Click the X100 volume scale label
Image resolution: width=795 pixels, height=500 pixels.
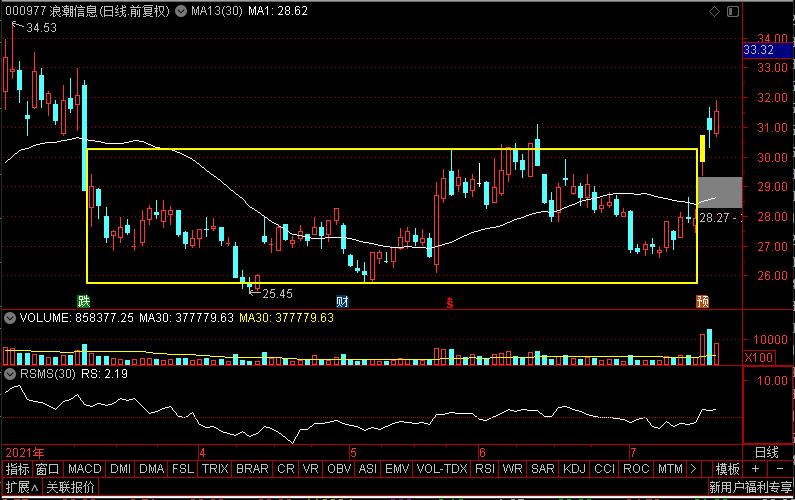[758, 357]
